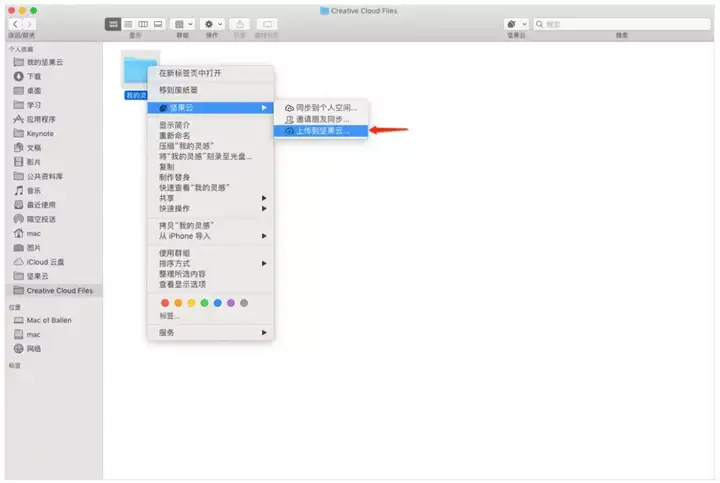Image resolution: width=720 pixels, height=483 pixels.
Task: Click the share toolbar button
Action: 240,24
